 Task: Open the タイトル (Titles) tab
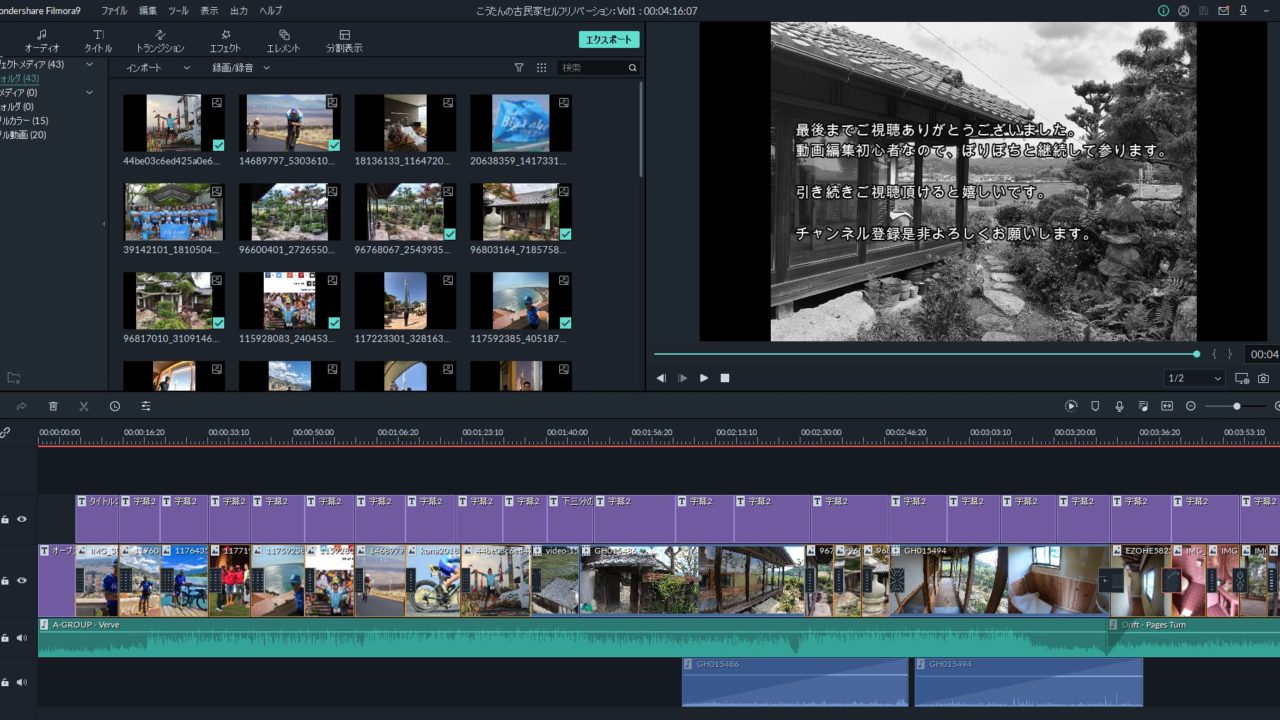coord(98,41)
